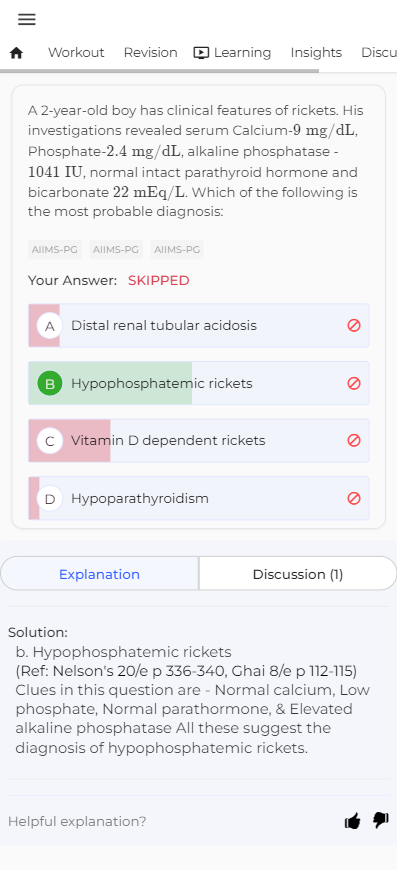
Task: Open the Revision tab
Action: coord(150,53)
